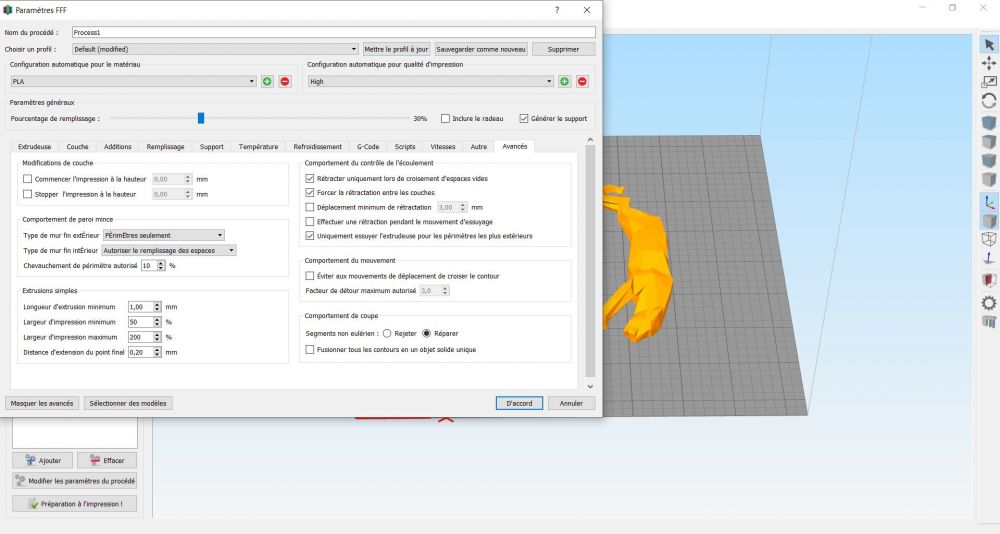Click Préparation à l'impression in main window
1000x534 pixels.
click(x=75, y=504)
